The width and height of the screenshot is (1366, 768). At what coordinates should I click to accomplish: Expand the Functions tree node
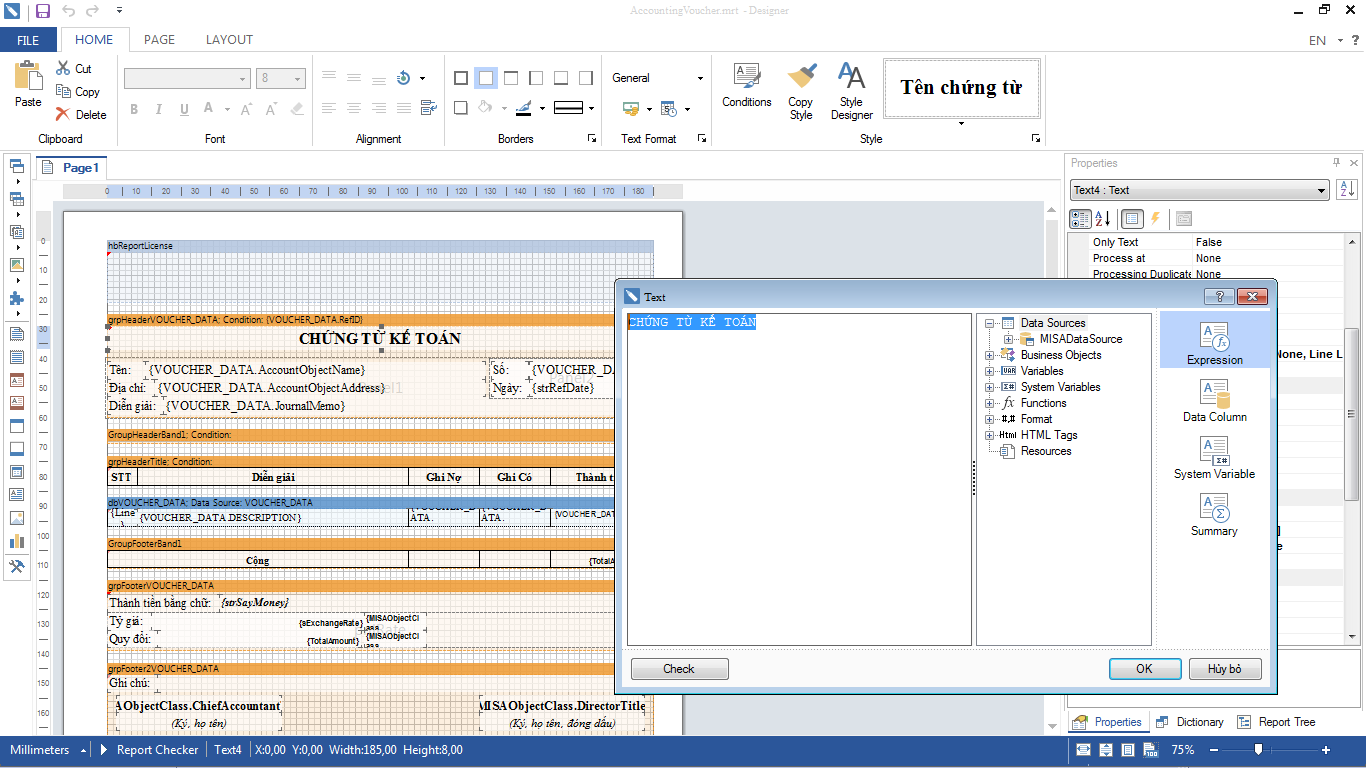coord(990,403)
